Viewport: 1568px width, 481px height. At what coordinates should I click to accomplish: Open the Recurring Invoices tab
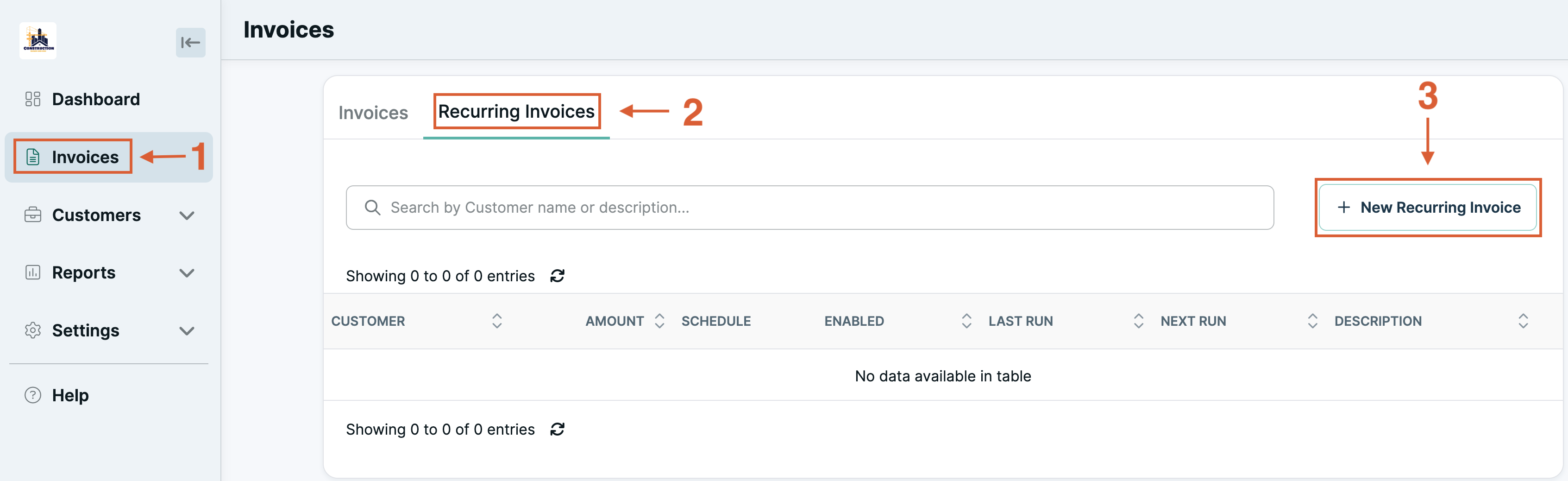coord(515,111)
